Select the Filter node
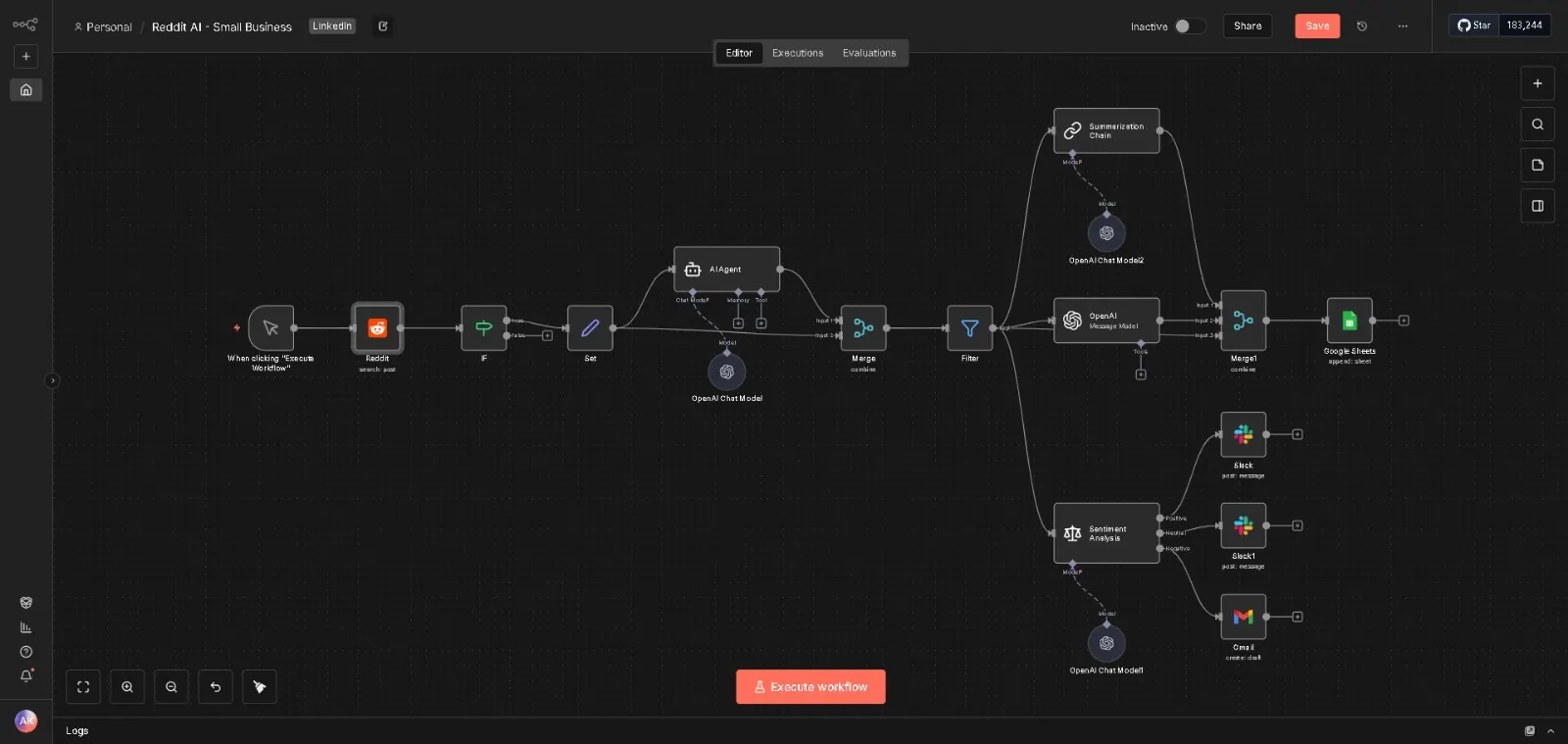 coord(970,328)
